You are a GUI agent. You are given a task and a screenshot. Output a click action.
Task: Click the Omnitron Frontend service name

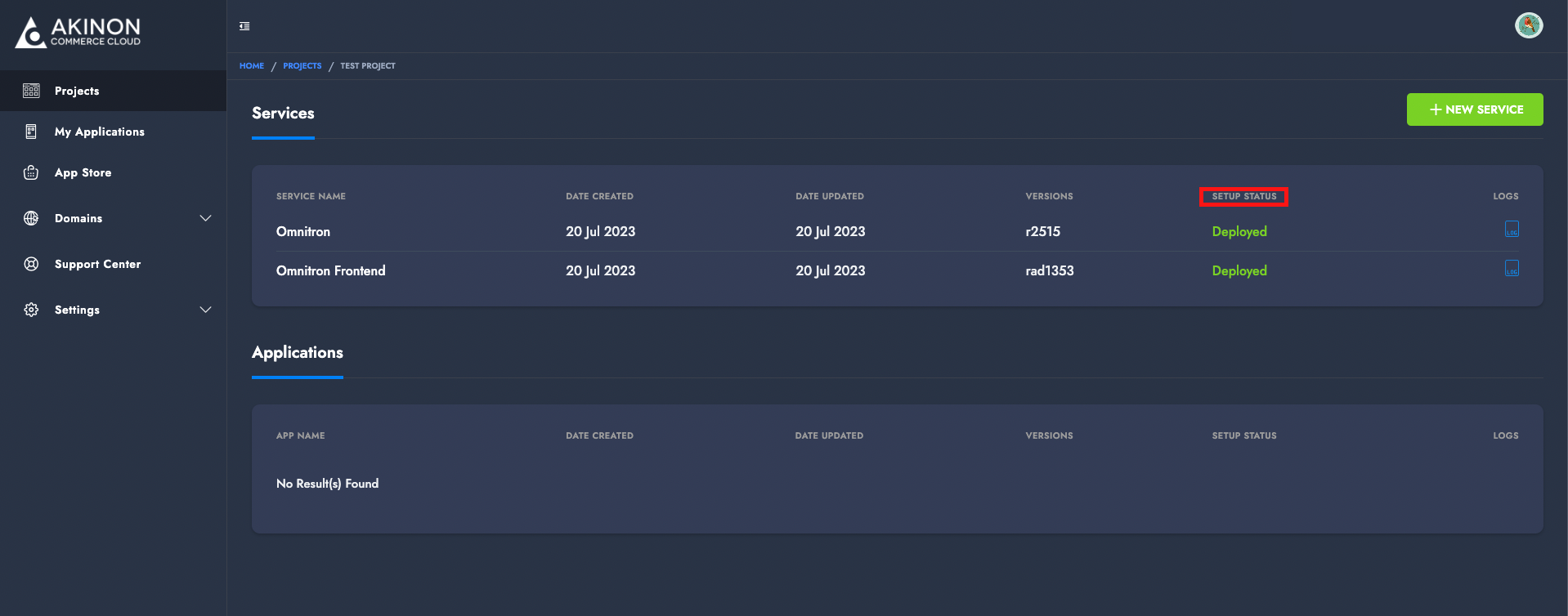tap(330, 271)
